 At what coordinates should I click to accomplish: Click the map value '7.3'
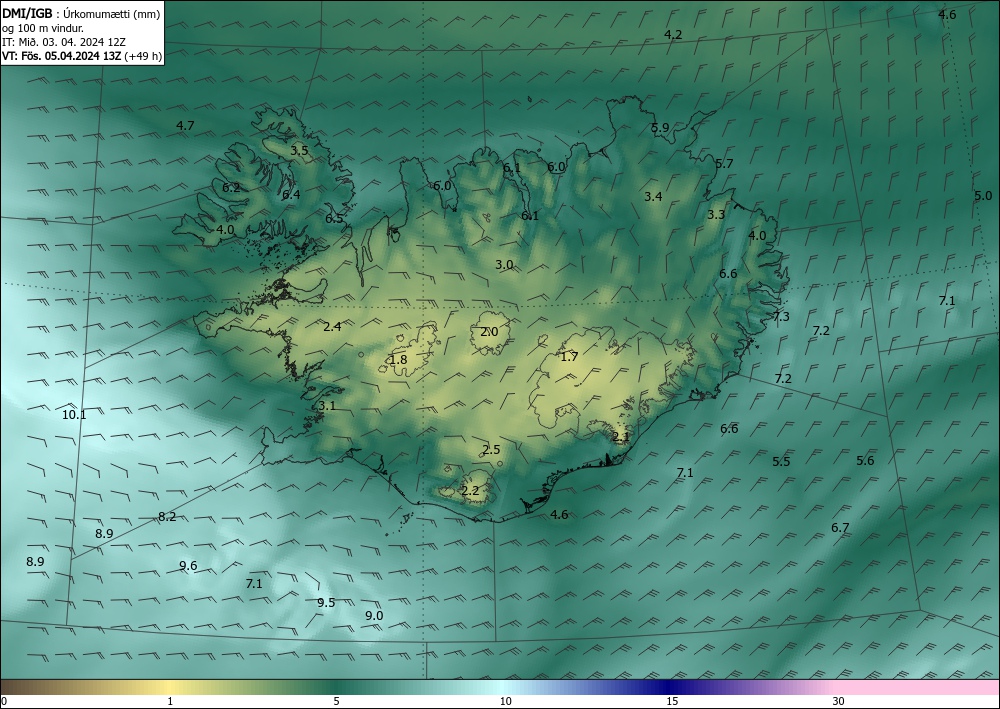coord(781,317)
